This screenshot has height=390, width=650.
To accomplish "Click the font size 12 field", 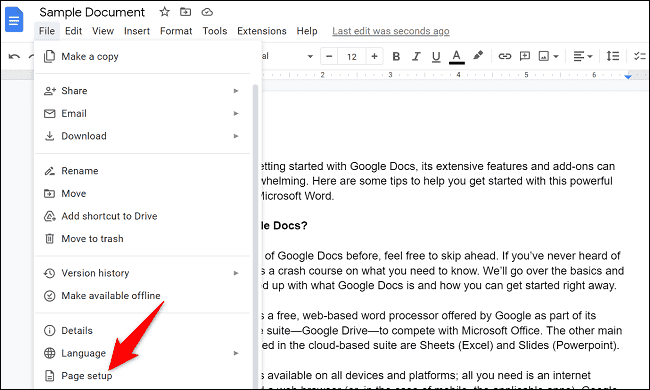I will [x=352, y=56].
